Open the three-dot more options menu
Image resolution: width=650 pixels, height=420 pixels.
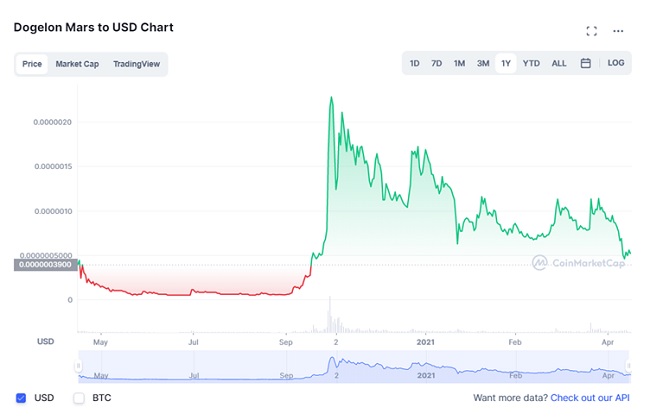(x=618, y=31)
